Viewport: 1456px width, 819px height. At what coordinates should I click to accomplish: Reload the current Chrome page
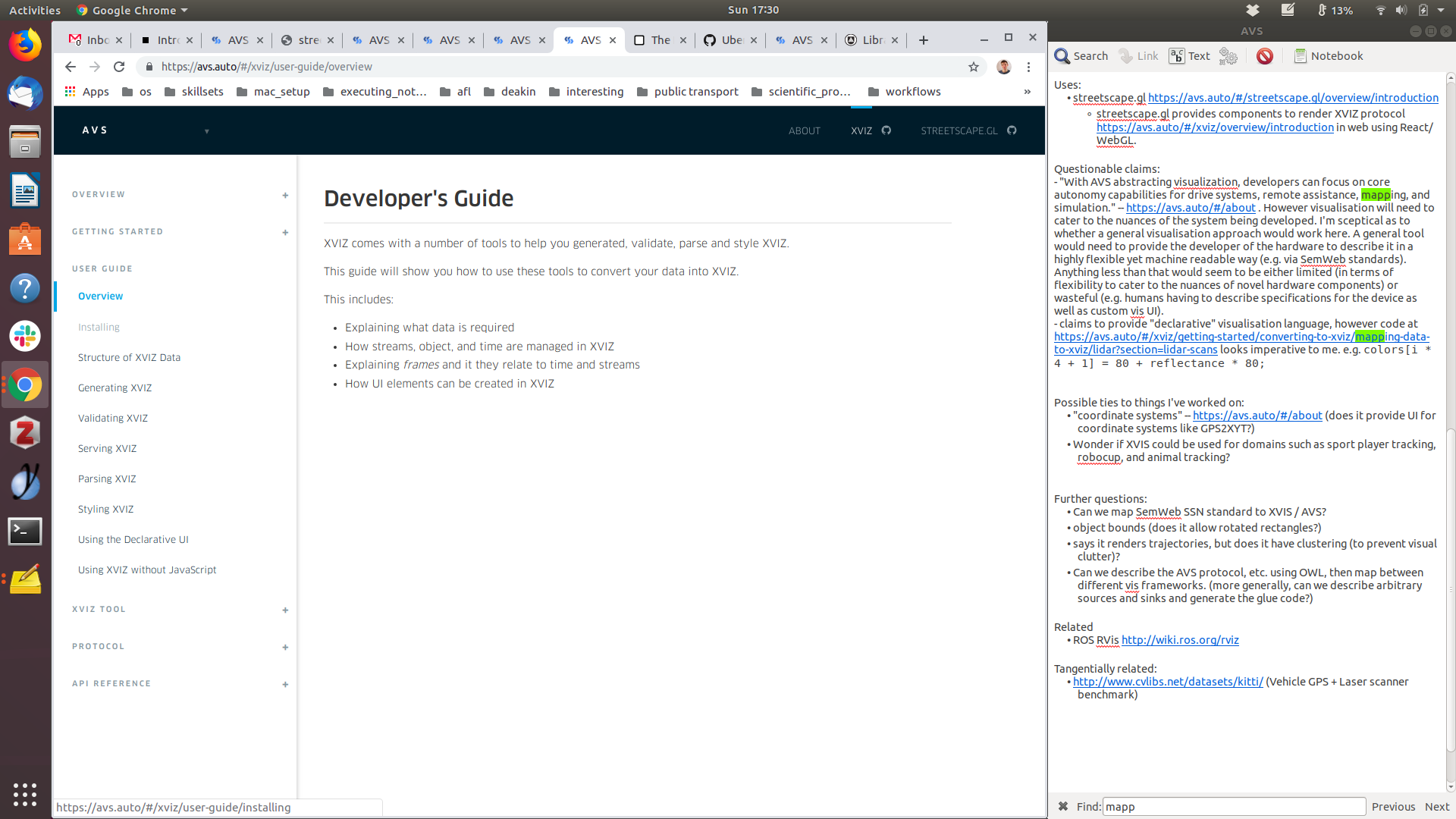coord(119,67)
